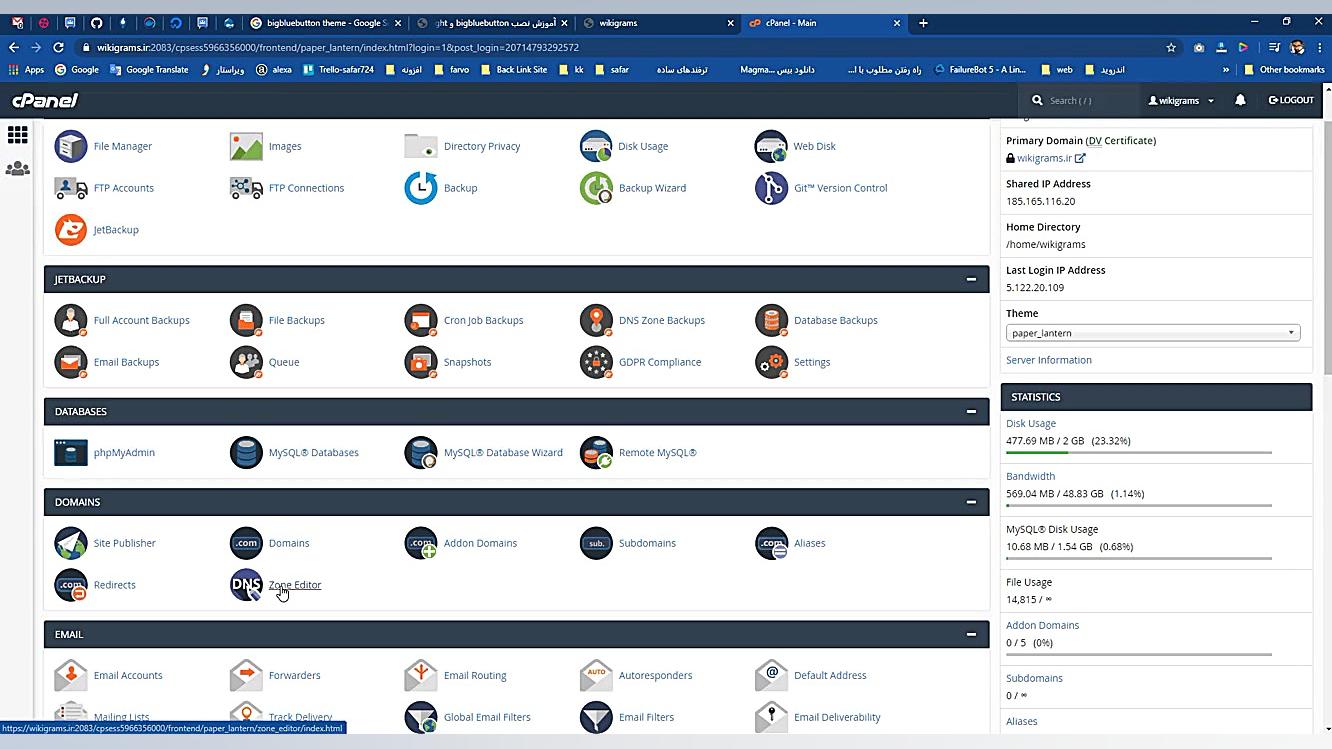Open the JetBackup Settings gear icon
Image resolution: width=1332 pixels, height=749 pixels.
click(771, 362)
